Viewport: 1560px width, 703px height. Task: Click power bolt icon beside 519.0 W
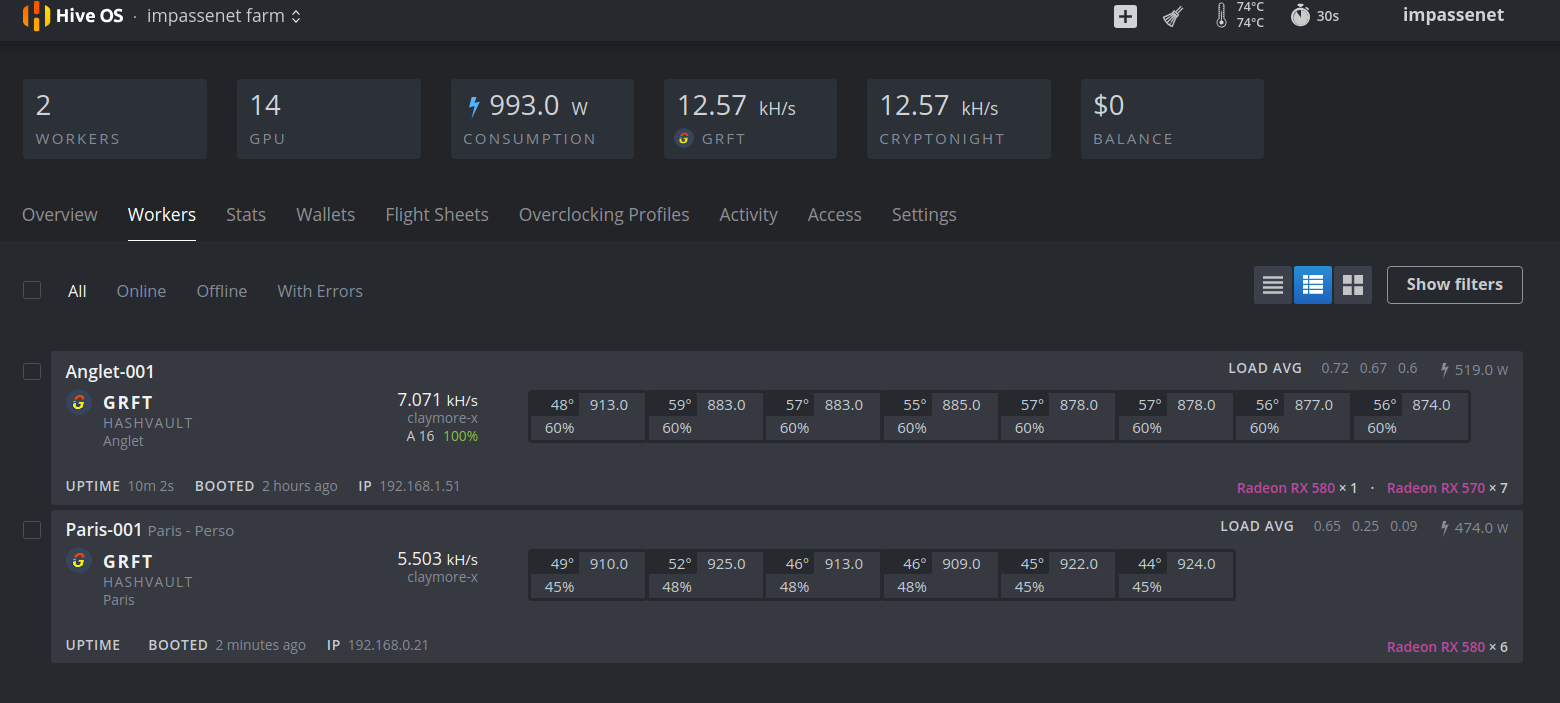click(x=1444, y=369)
